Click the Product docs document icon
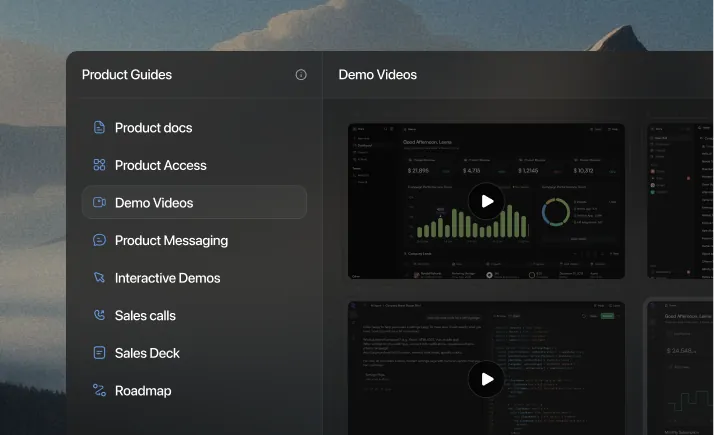This screenshot has height=435, width=714. (x=99, y=128)
